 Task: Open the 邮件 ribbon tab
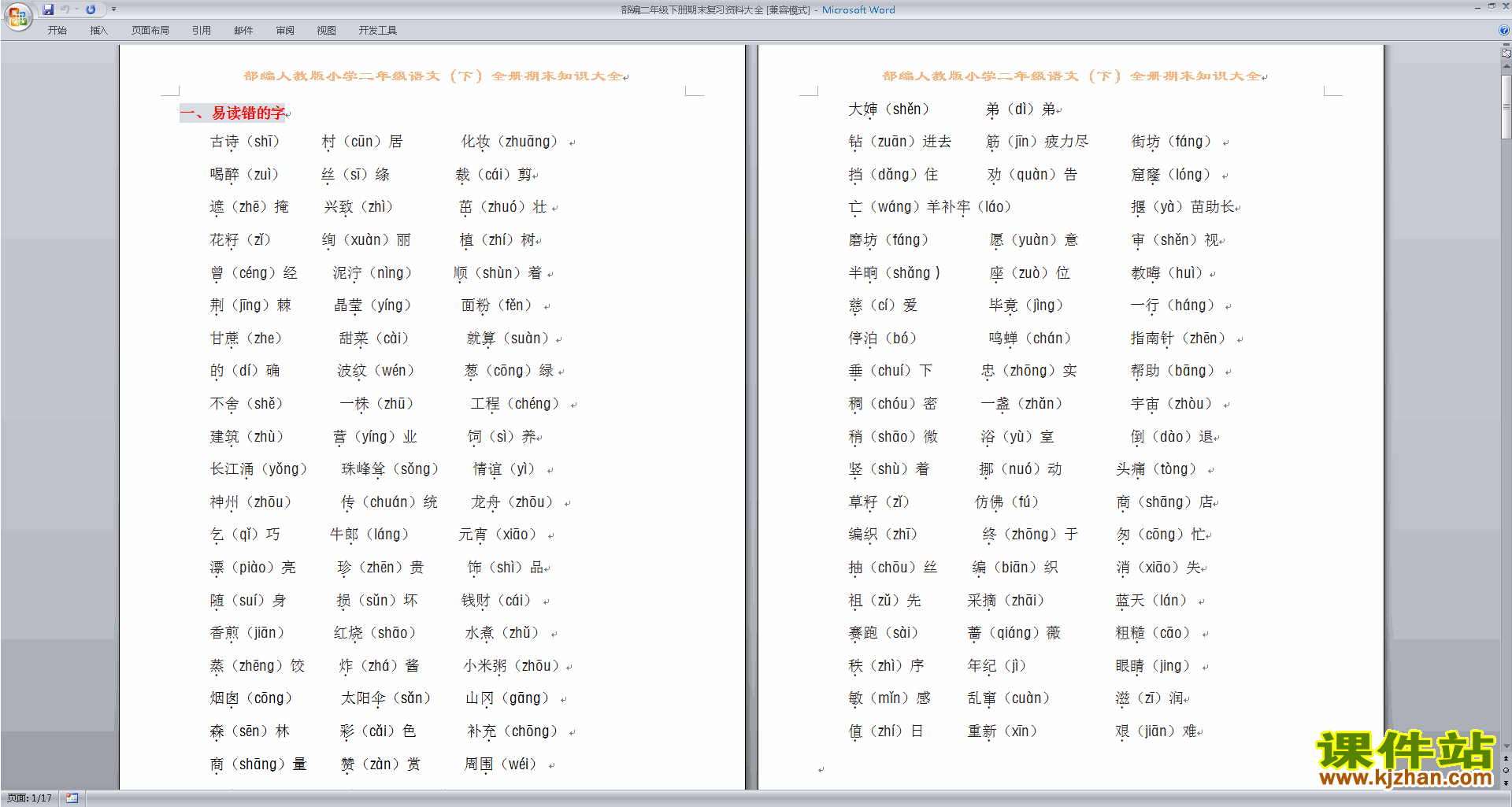click(243, 31)
